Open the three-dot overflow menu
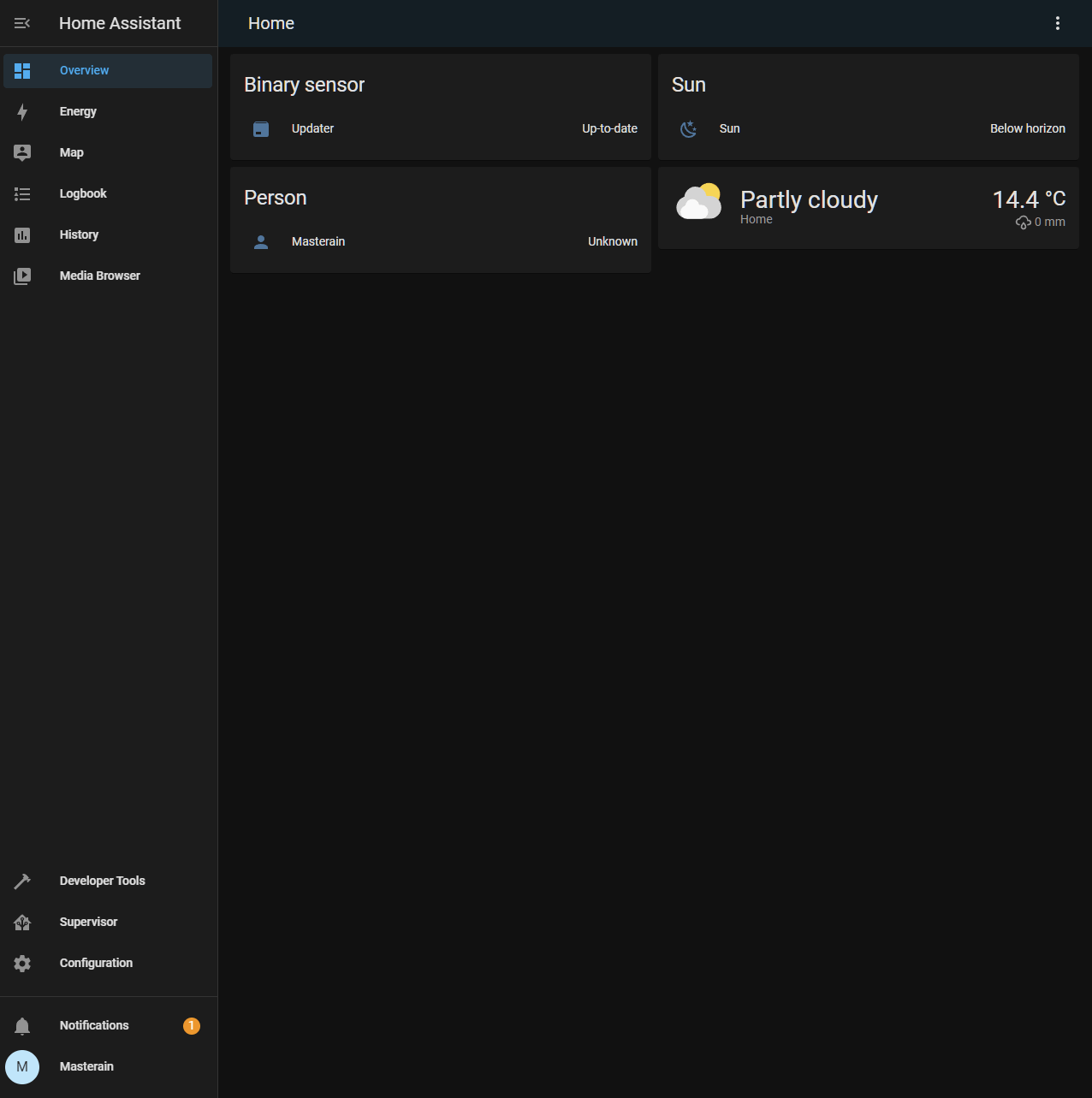 tap(1058, 23)
